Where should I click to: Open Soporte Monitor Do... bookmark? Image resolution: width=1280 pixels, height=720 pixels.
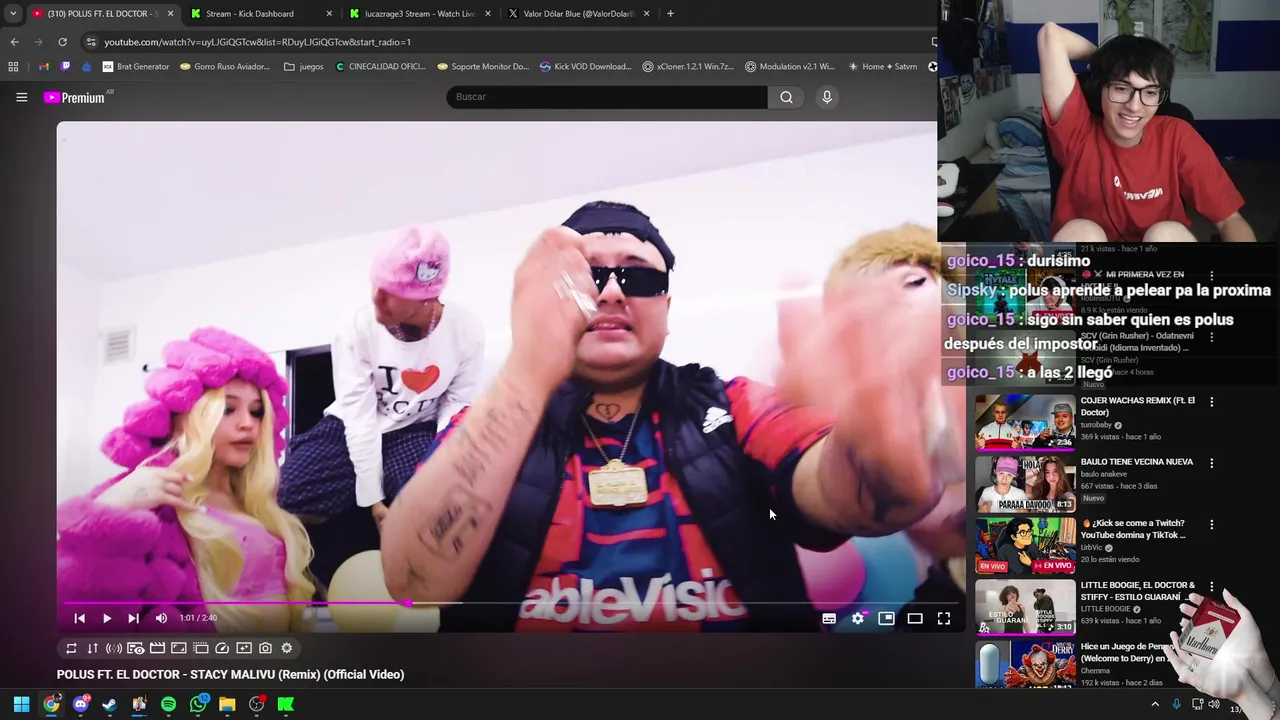pos(483,67)
